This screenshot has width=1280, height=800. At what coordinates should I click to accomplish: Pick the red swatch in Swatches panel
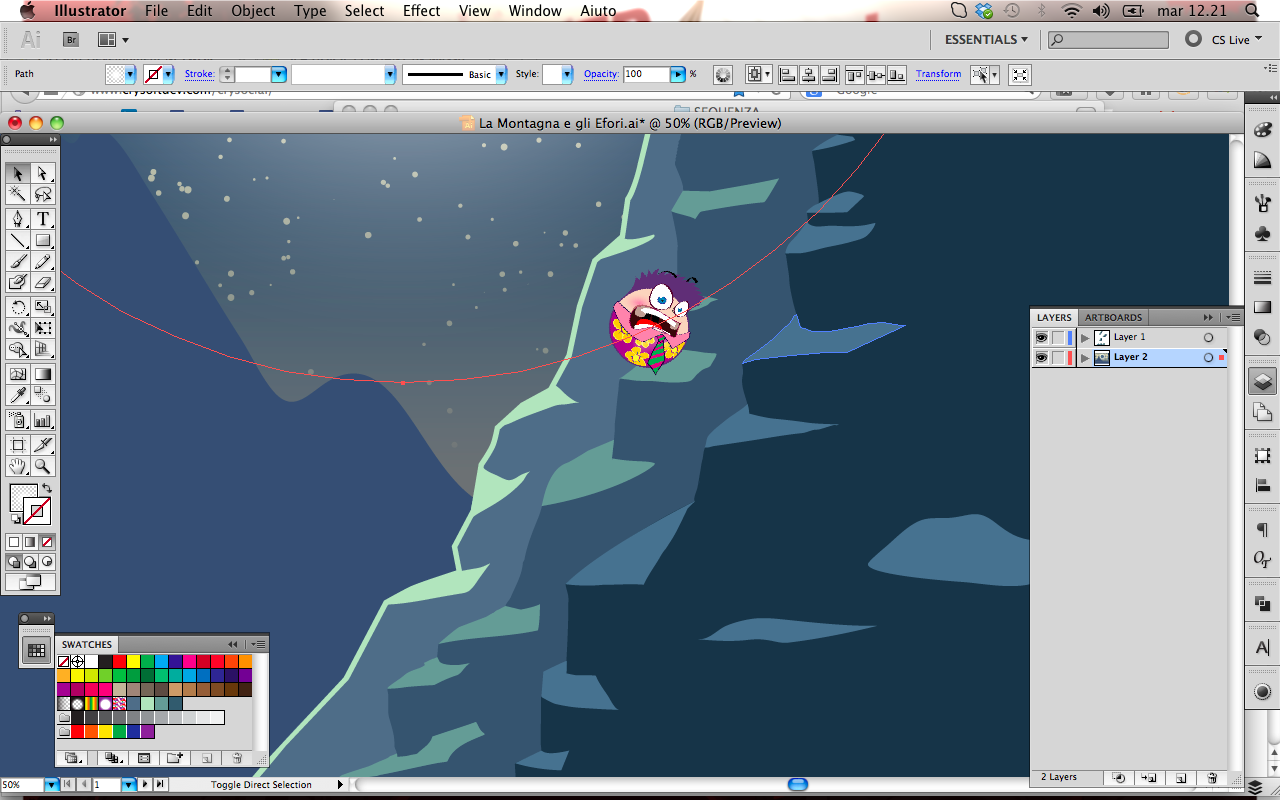[x=119, y=661]
